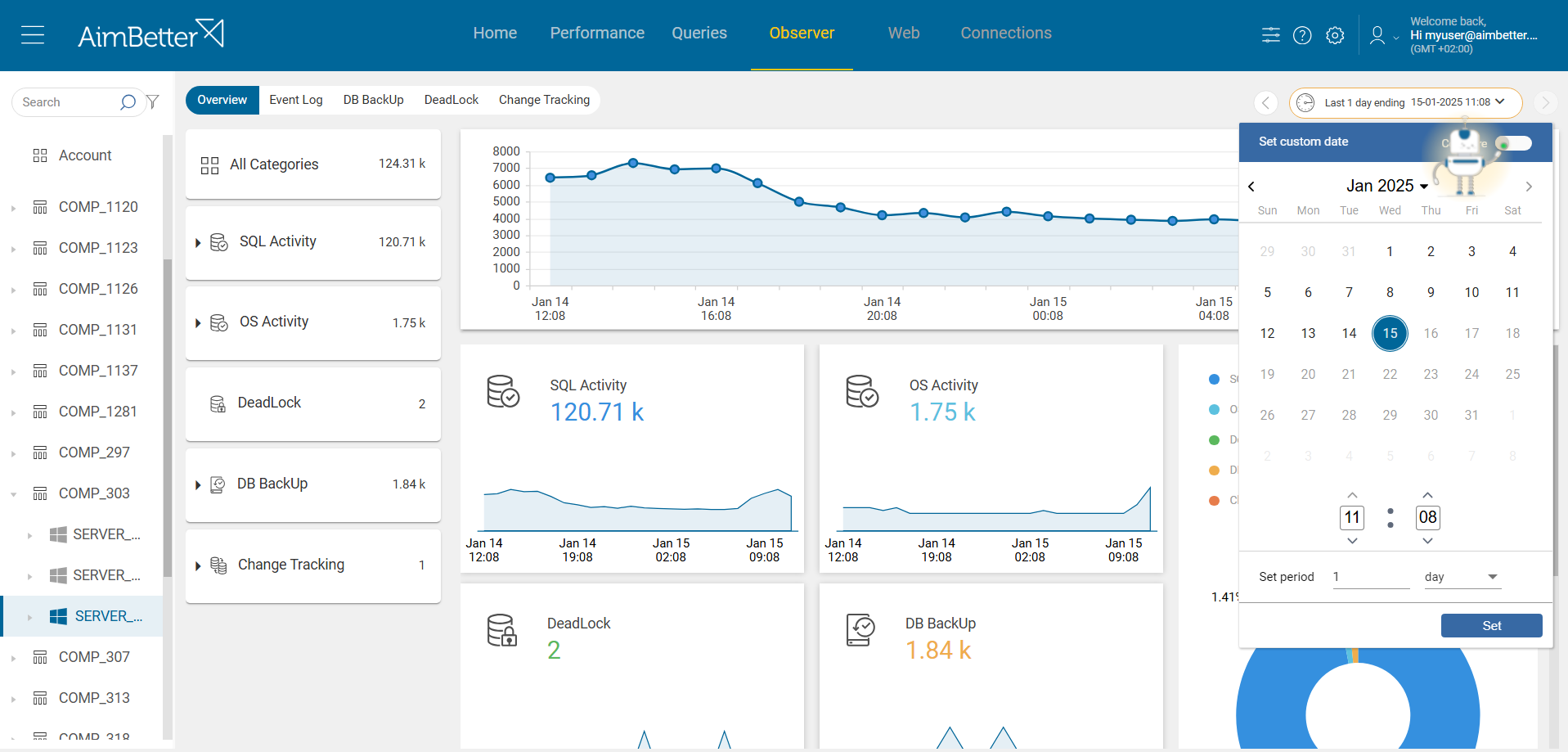Switch to the Change Tracking tab

click(544, 100)
